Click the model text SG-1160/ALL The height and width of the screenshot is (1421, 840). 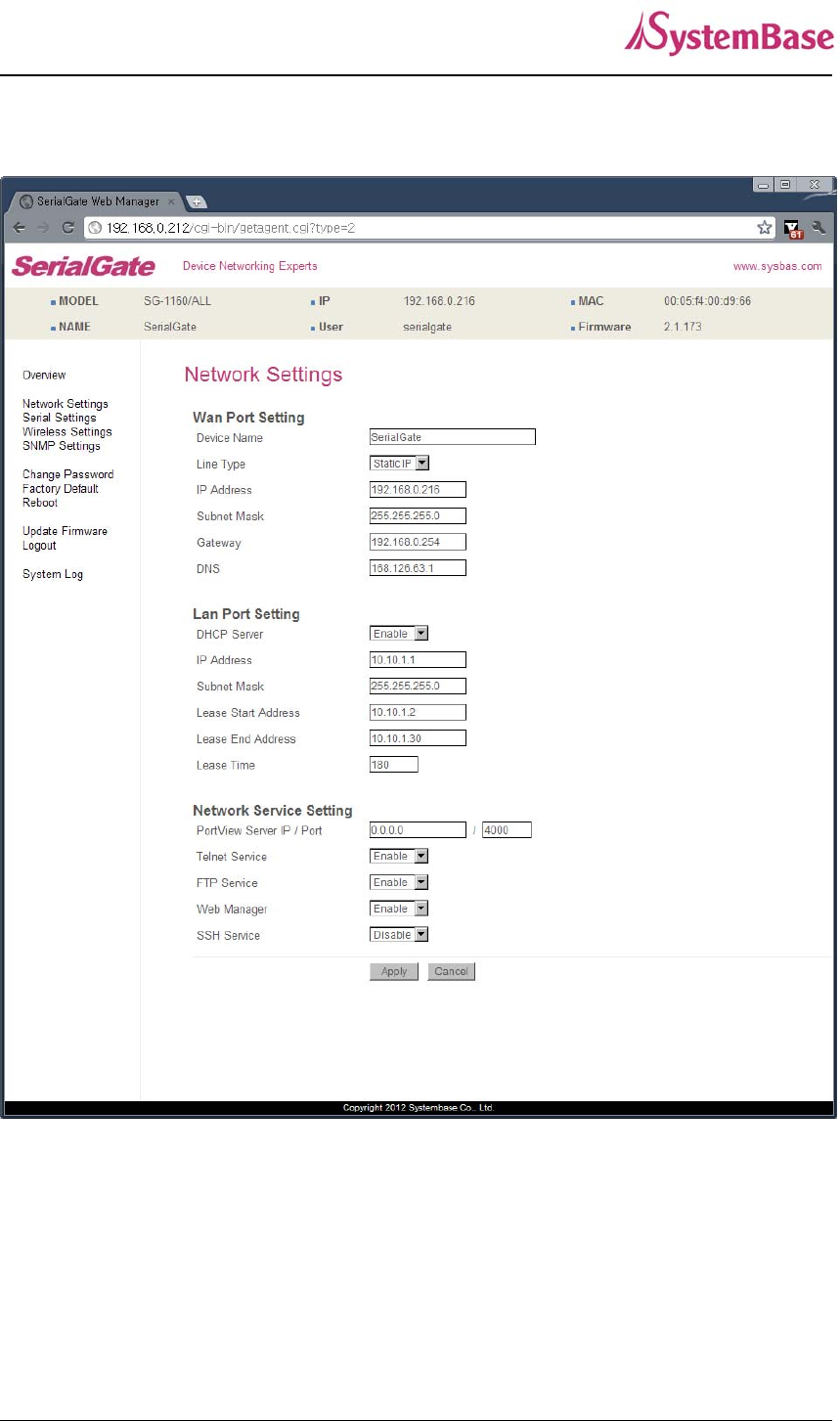coord(177,301)
